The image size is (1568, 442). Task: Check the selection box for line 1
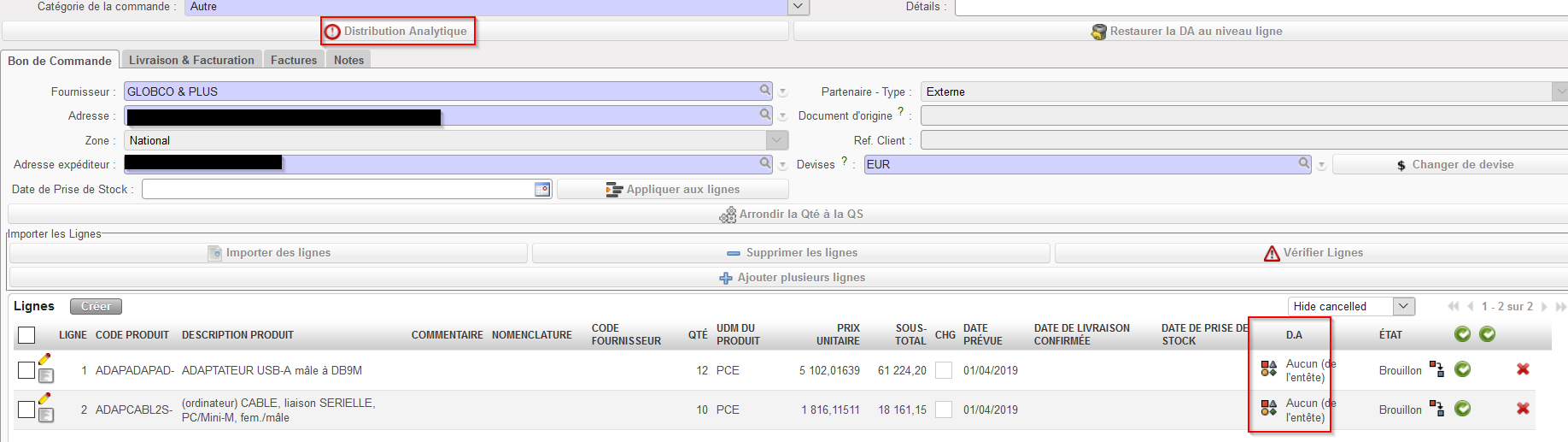[x=26, y=370]
